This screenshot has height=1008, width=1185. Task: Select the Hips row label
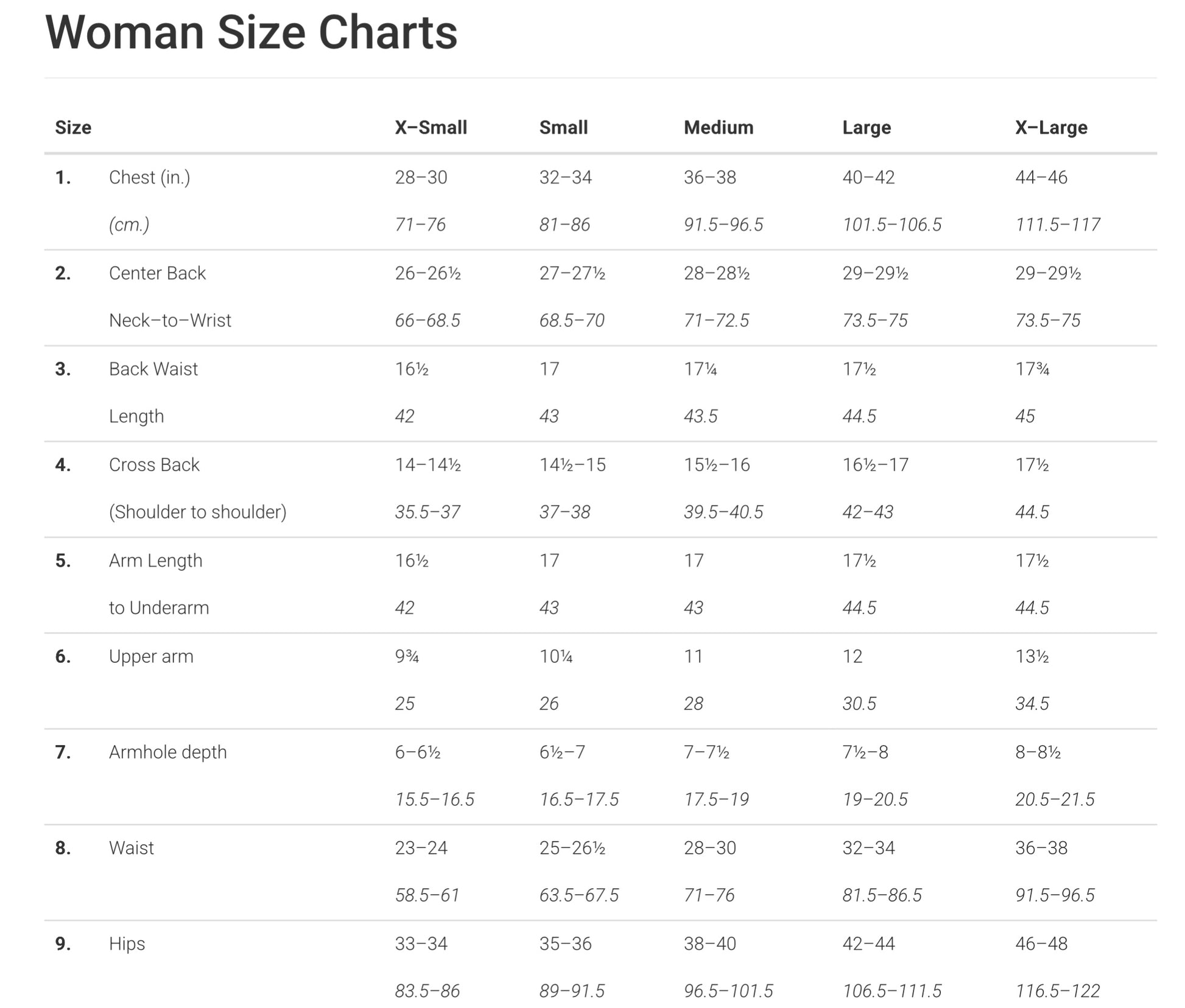(x=127, y=943)
